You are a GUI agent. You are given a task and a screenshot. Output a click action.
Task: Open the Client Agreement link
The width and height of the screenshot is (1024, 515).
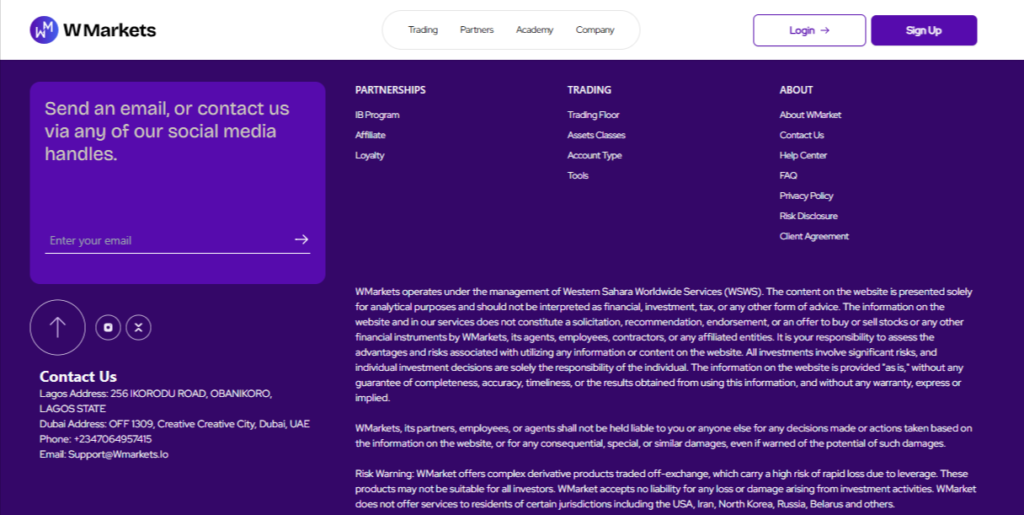[814, 236]
